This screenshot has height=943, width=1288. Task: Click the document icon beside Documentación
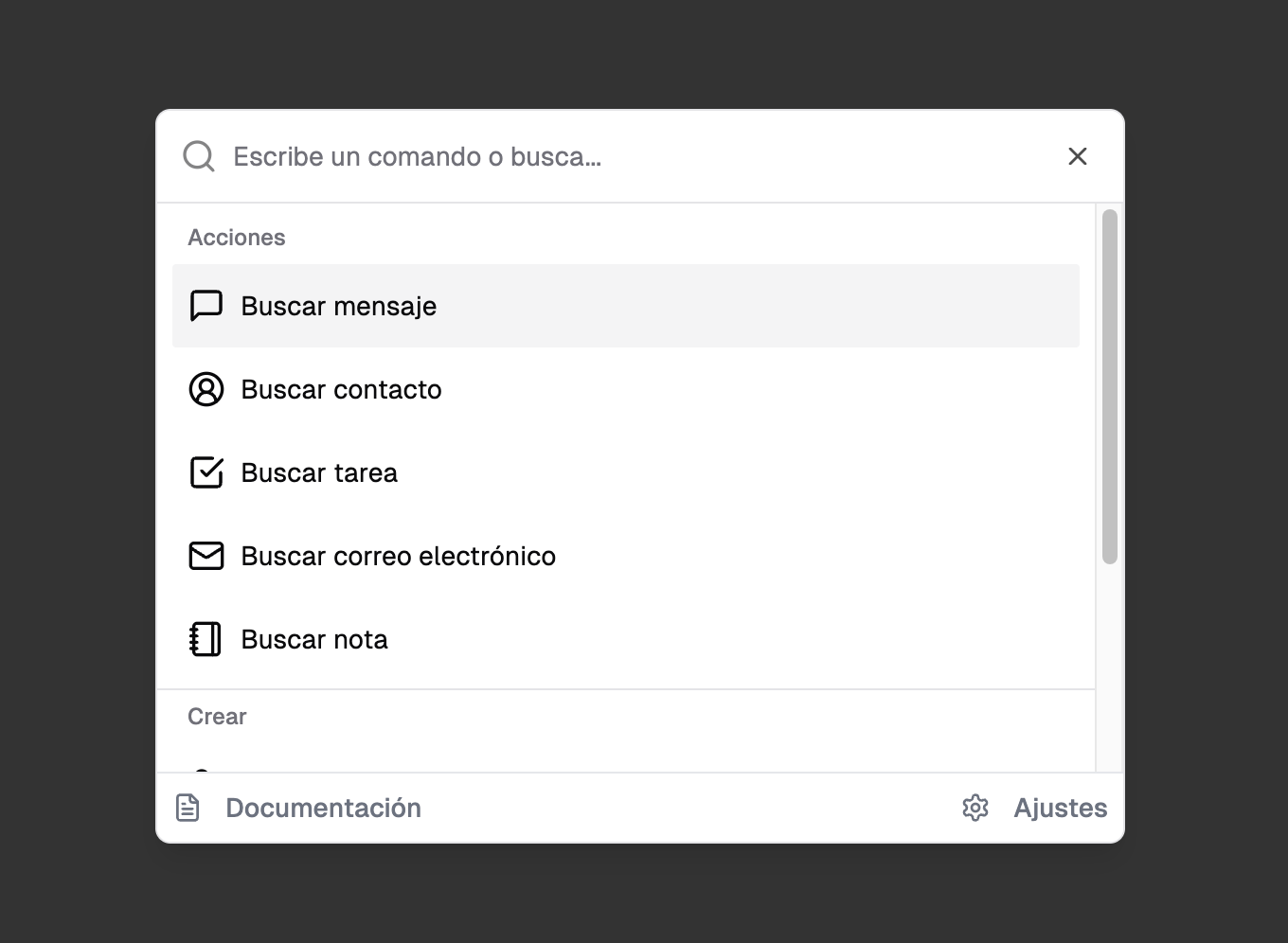pyautogui.click(x=188, y=808)
